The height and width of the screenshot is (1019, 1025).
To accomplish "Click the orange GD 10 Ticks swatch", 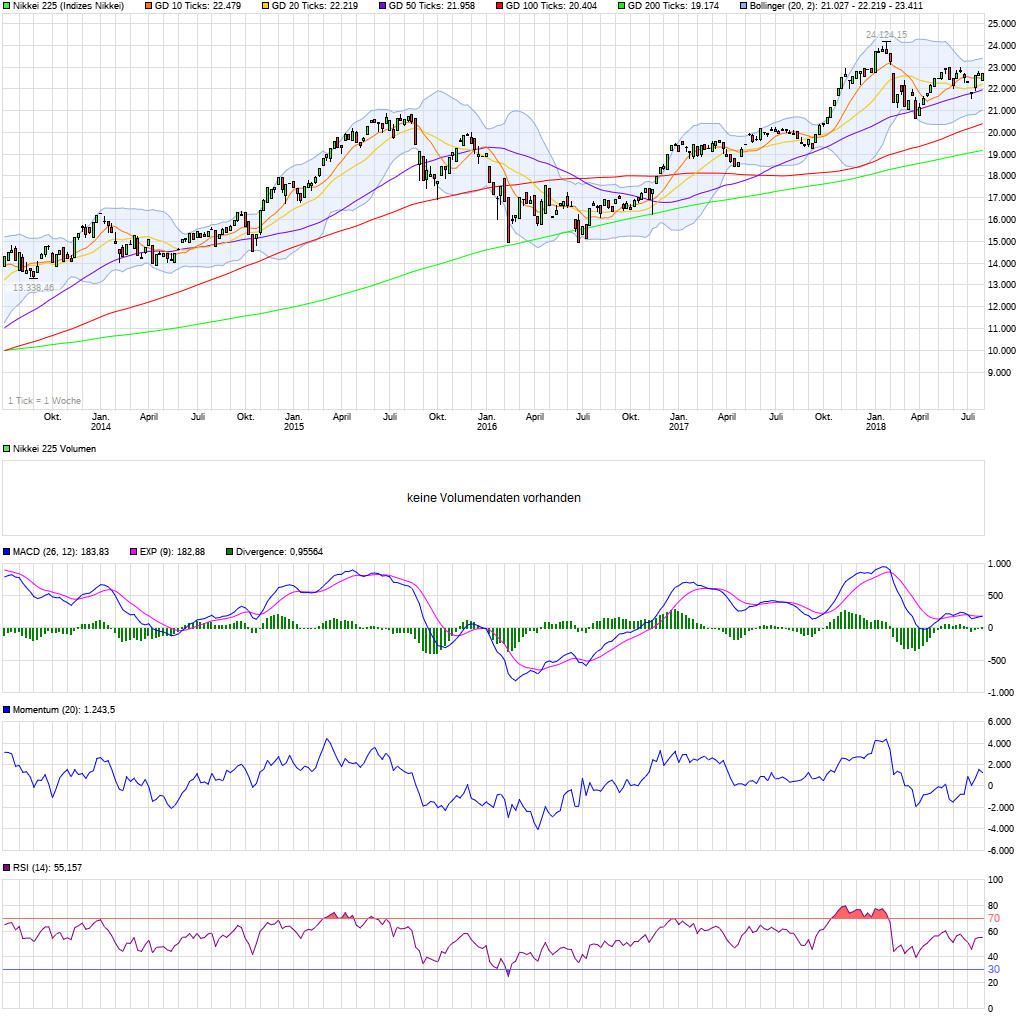I will pos(148,6).
